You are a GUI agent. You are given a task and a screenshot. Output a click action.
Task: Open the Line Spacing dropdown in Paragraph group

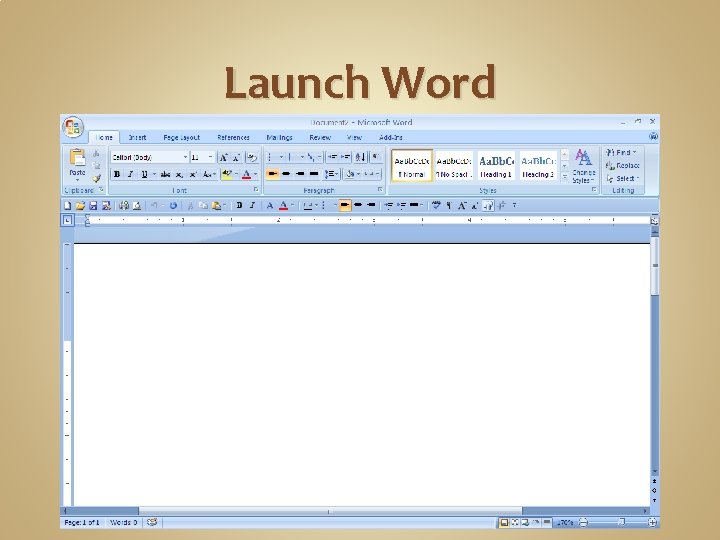tap(332, 174)
